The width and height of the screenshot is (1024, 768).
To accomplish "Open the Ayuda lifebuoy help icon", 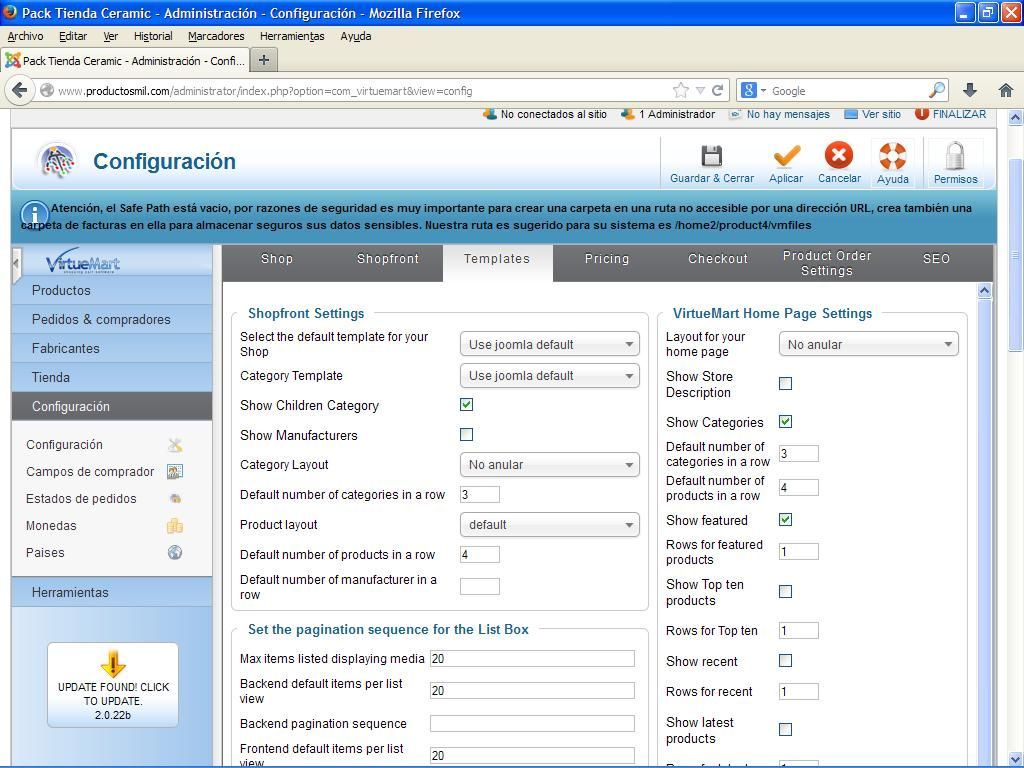I will pyautogui.click(x=892, y=156).
